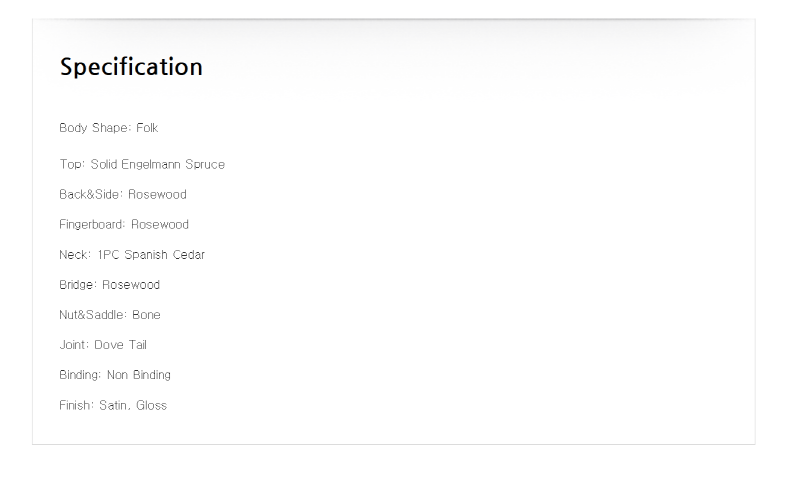Select the Fingerboard: Rosewood entry
The width and height of the screenshot is (800, 494).
[x=124, y=225]
